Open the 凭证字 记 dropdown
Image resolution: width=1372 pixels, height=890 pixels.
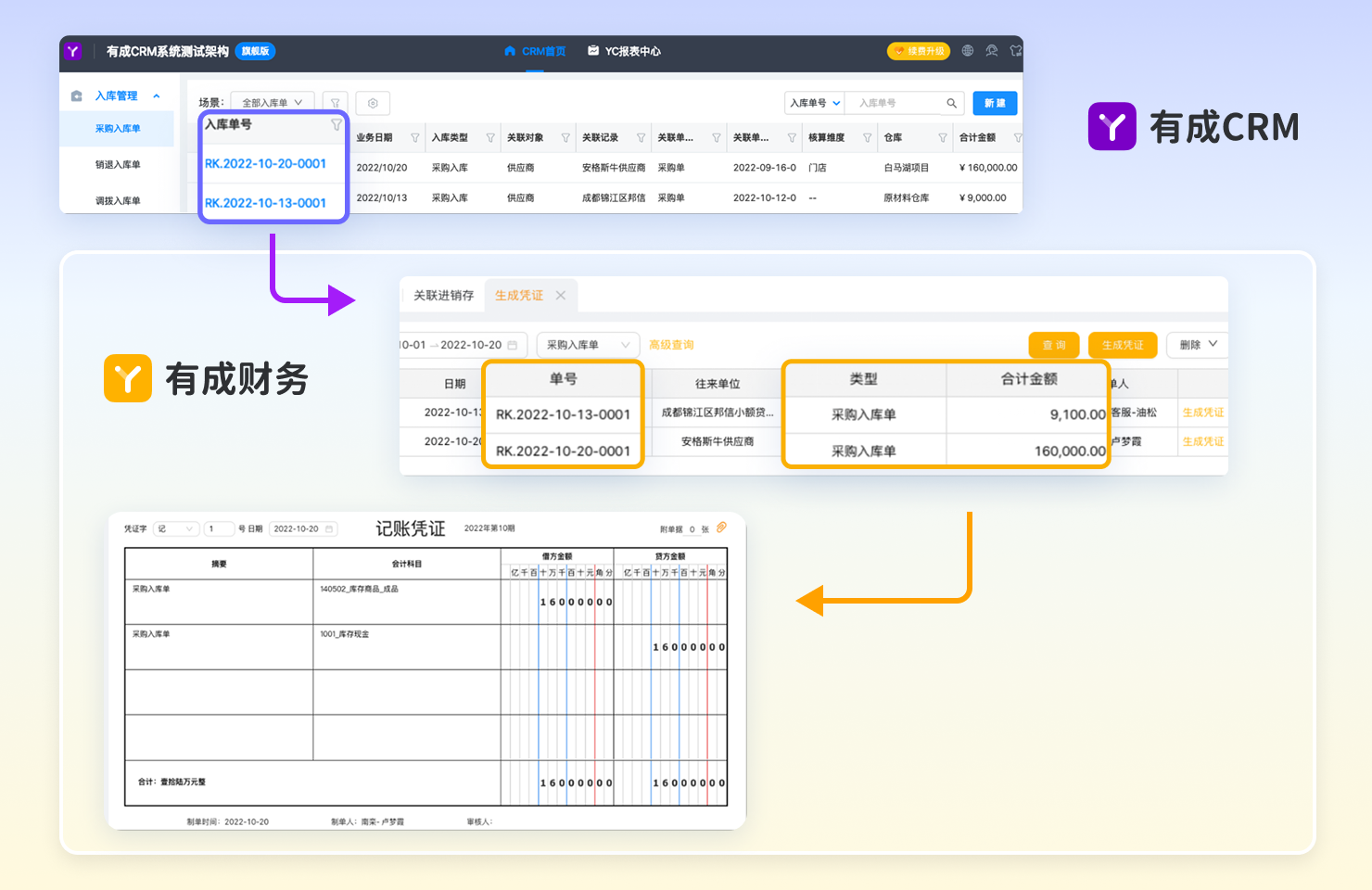[176, 529]
